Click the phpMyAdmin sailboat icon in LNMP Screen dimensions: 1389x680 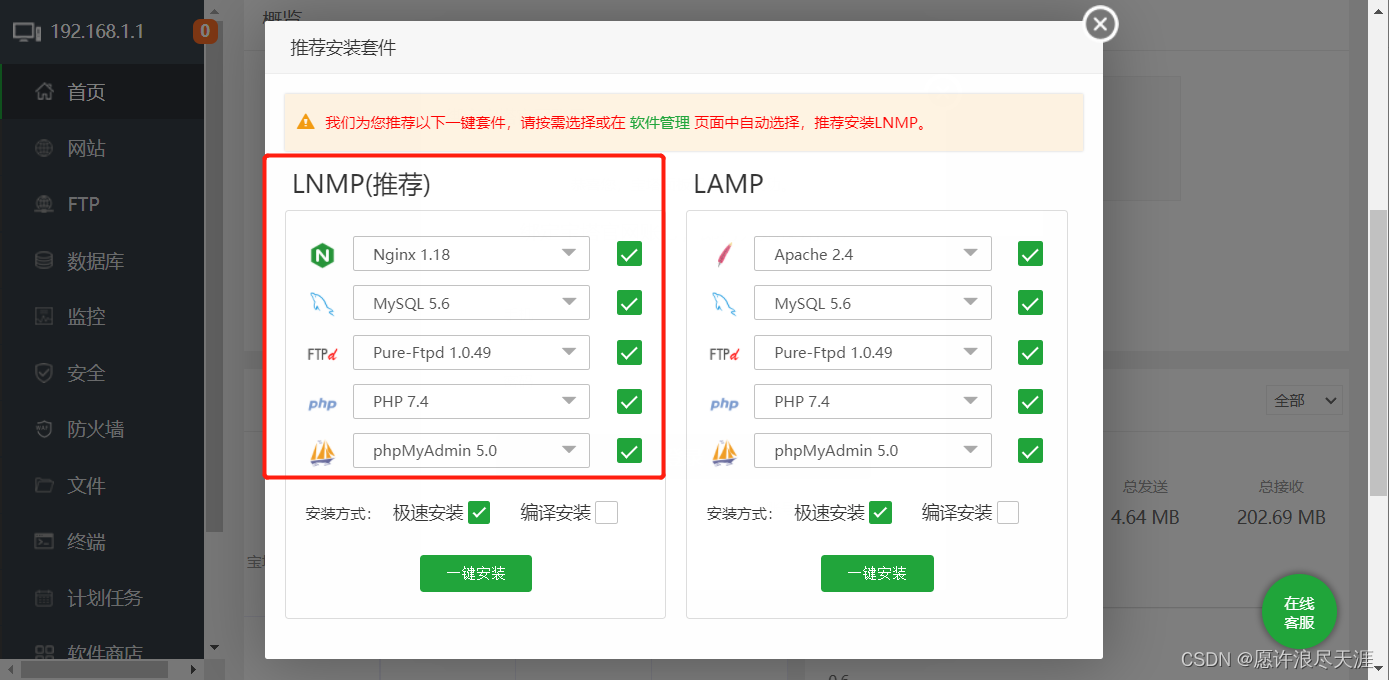click(322, 452)
